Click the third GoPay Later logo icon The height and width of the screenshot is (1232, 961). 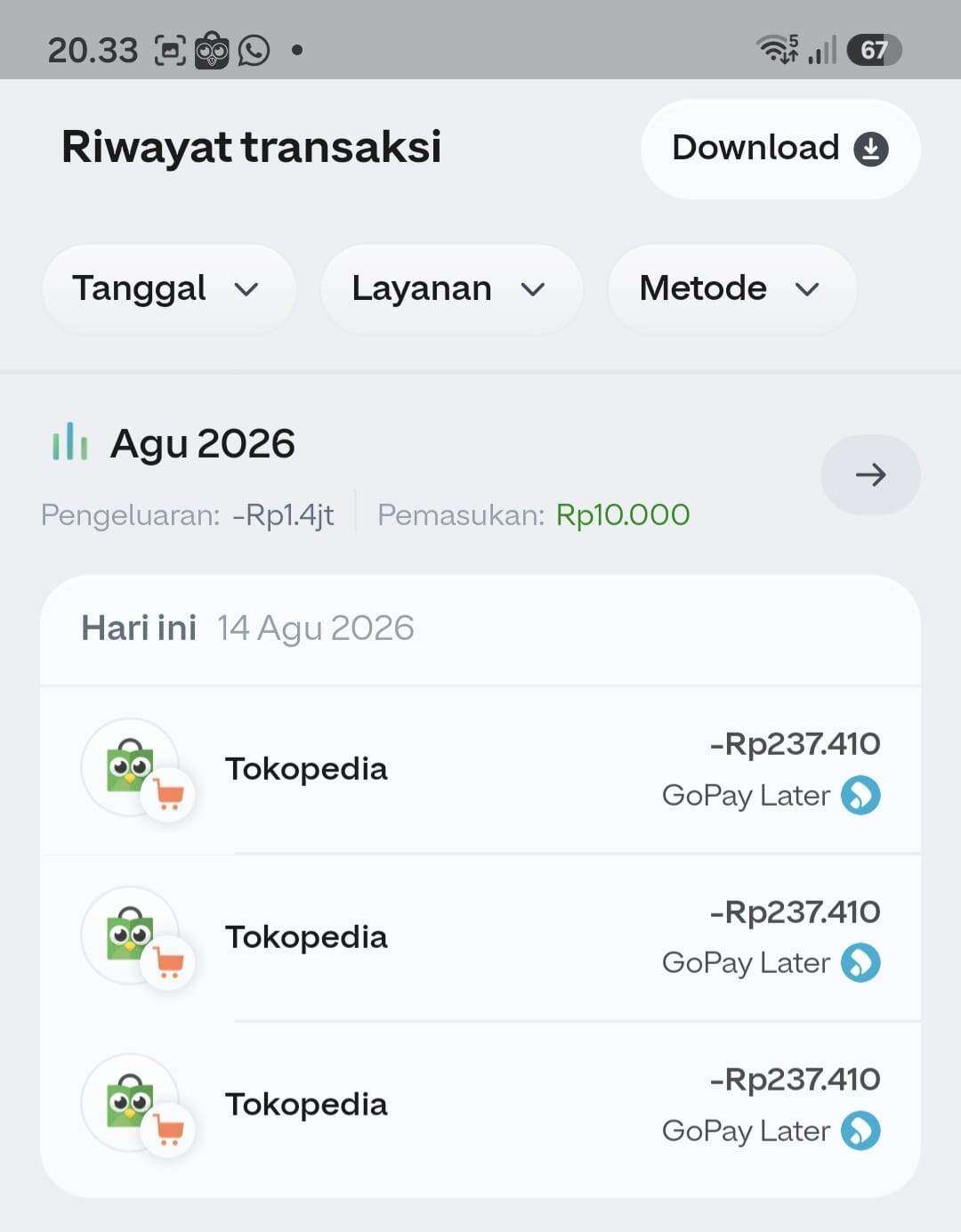click(x=860, y=1131)
